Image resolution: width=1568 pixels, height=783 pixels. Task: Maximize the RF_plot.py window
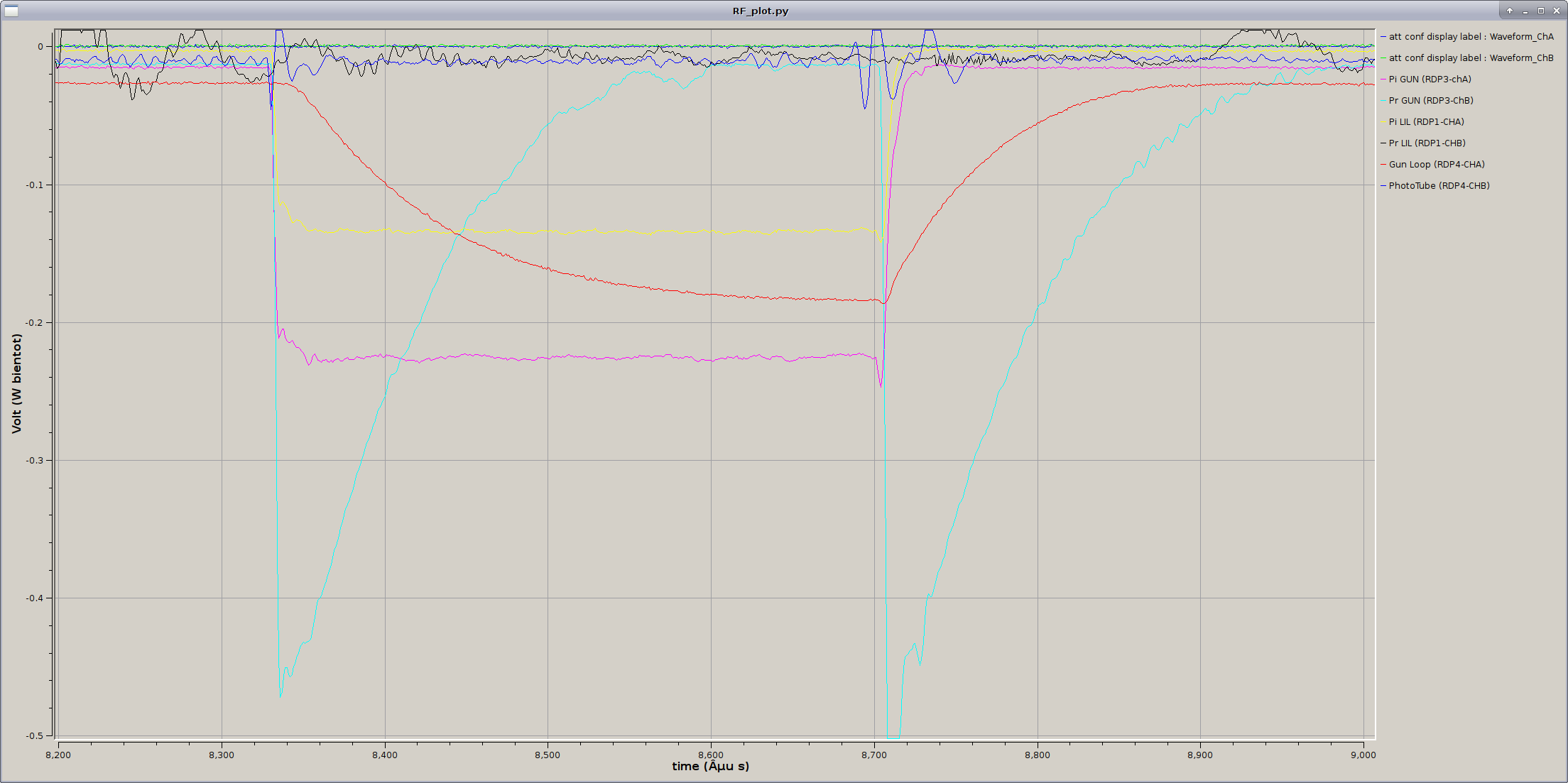click(1541, 11)
